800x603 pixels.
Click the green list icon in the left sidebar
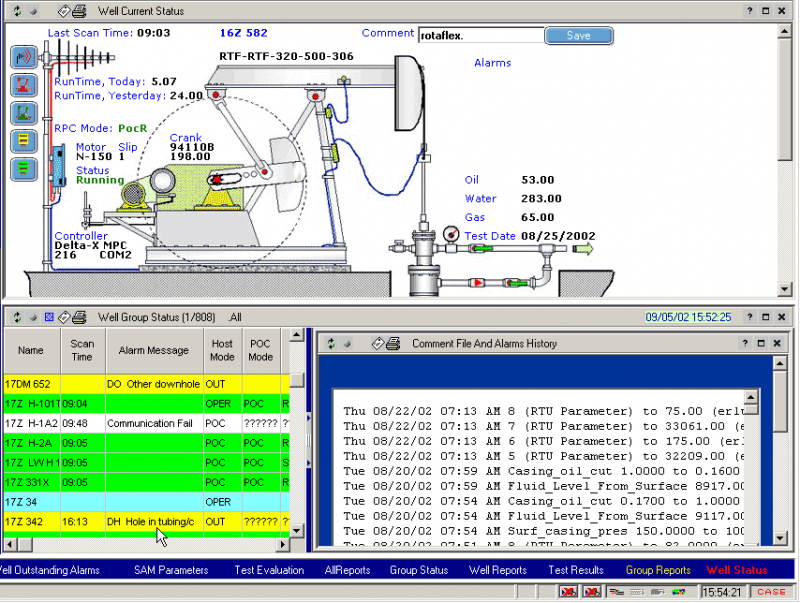point(23,169)
